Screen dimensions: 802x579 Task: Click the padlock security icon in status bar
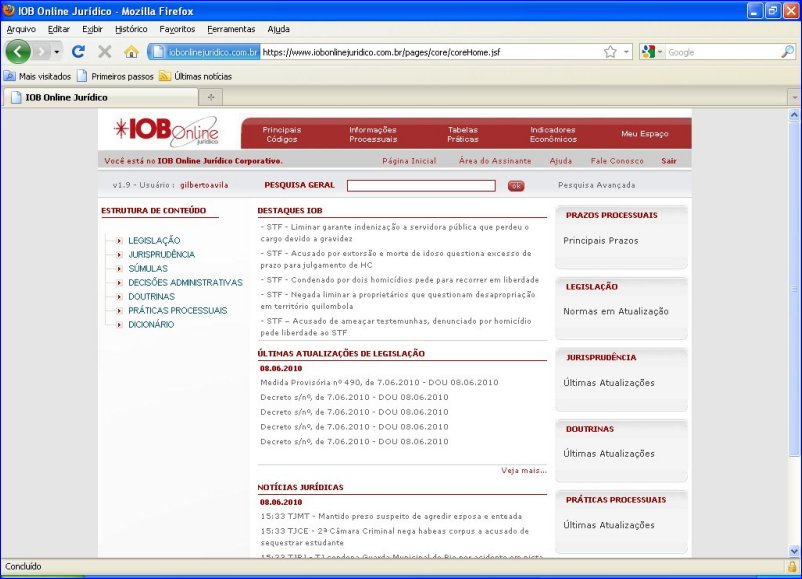(x=792, y=566)
